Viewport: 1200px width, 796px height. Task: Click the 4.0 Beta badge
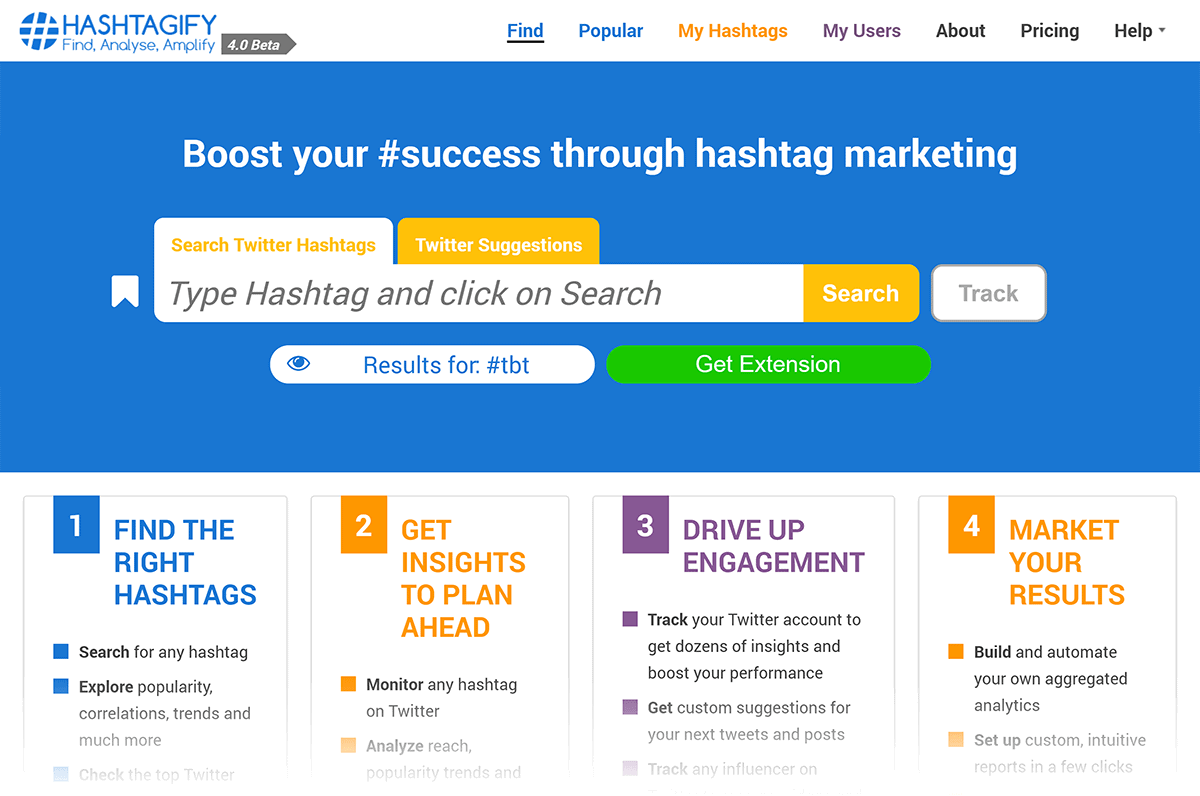click(258, 44)
